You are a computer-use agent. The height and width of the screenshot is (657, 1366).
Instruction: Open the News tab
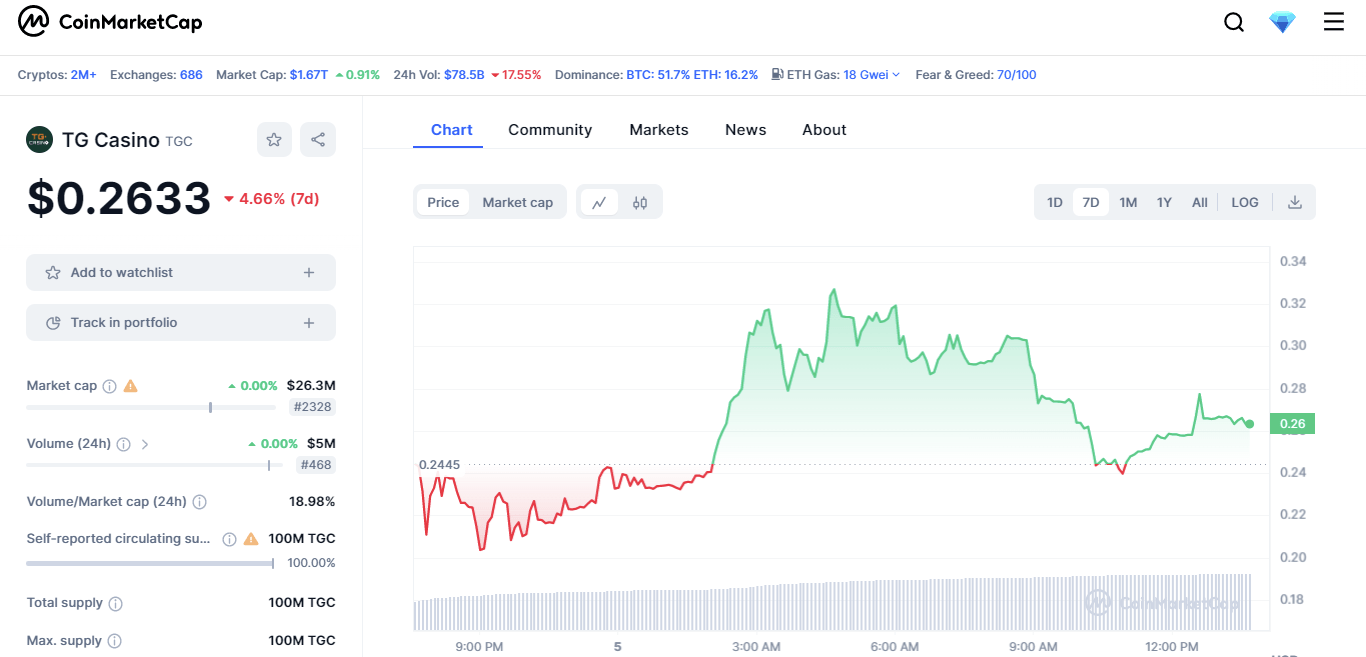tap(746, 130)
